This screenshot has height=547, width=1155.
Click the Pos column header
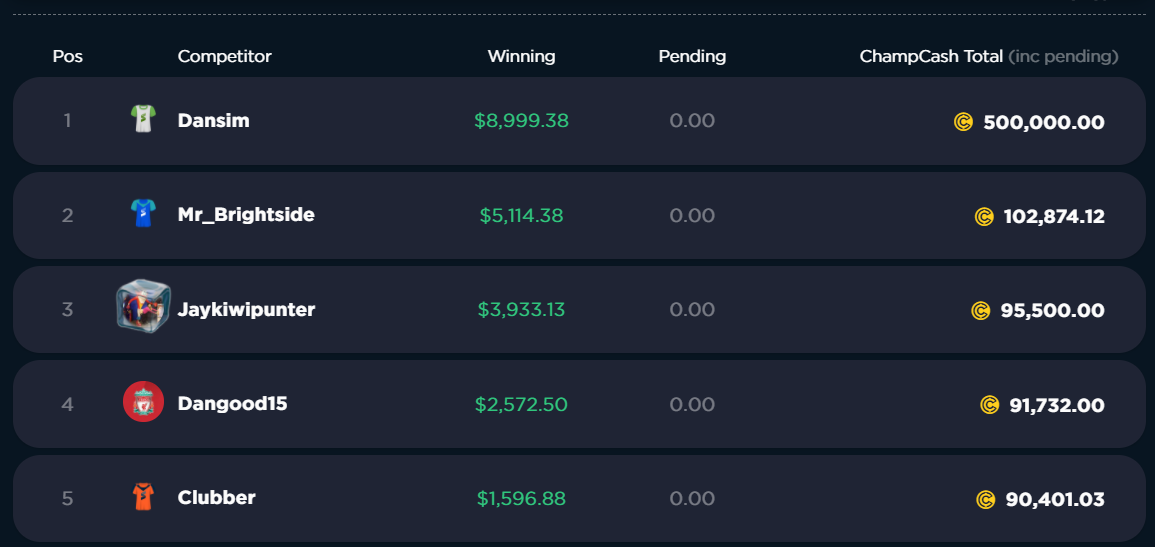68,57
